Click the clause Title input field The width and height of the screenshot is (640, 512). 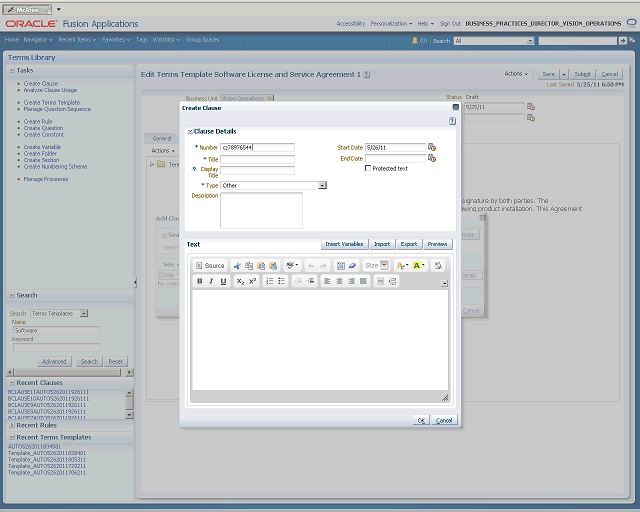[x=257, y=159]
